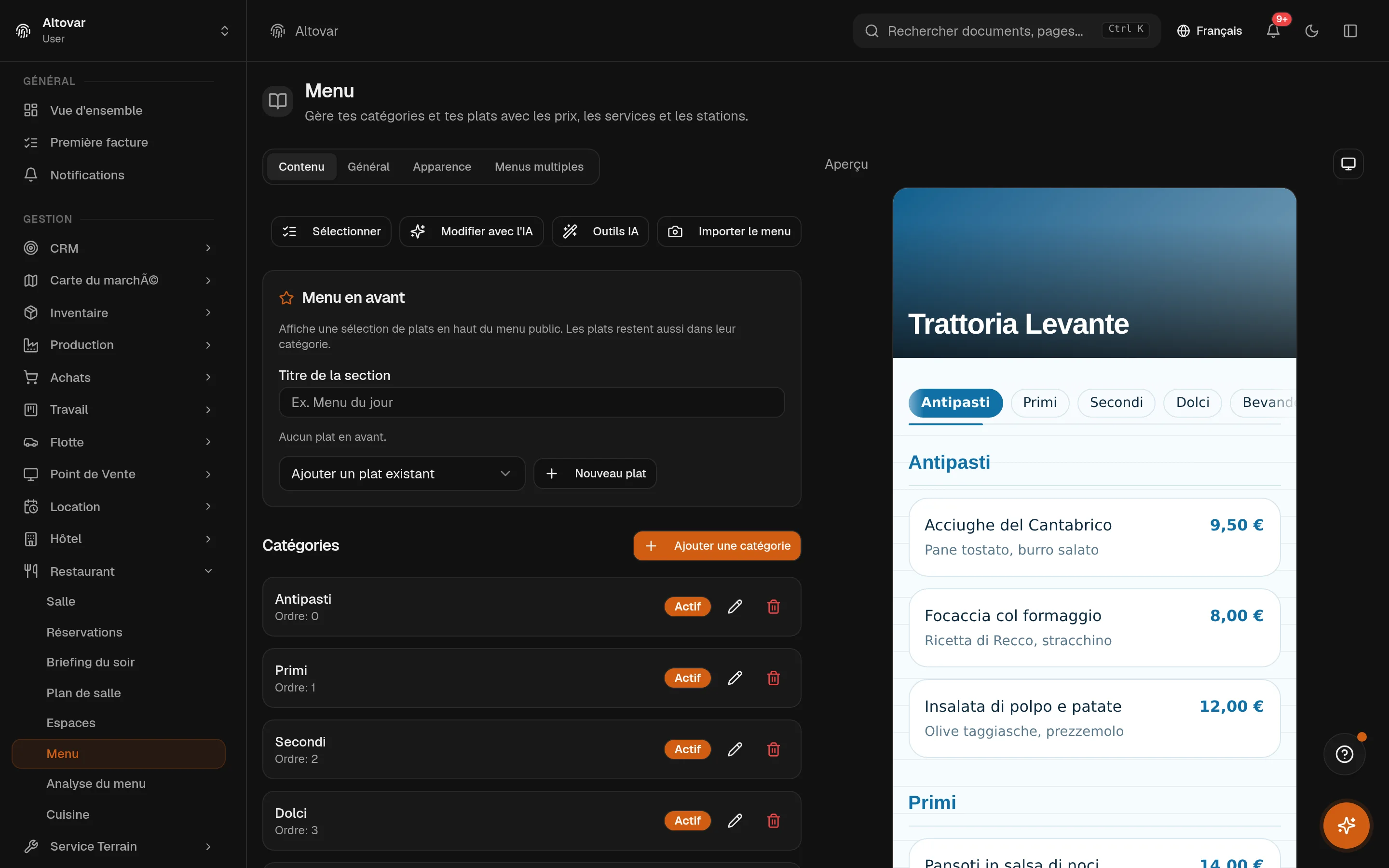Select the Primi chip in the preview
The width and height of the screenshot is (1389, 868).
pyautogui.click(x=1039, y=403)
